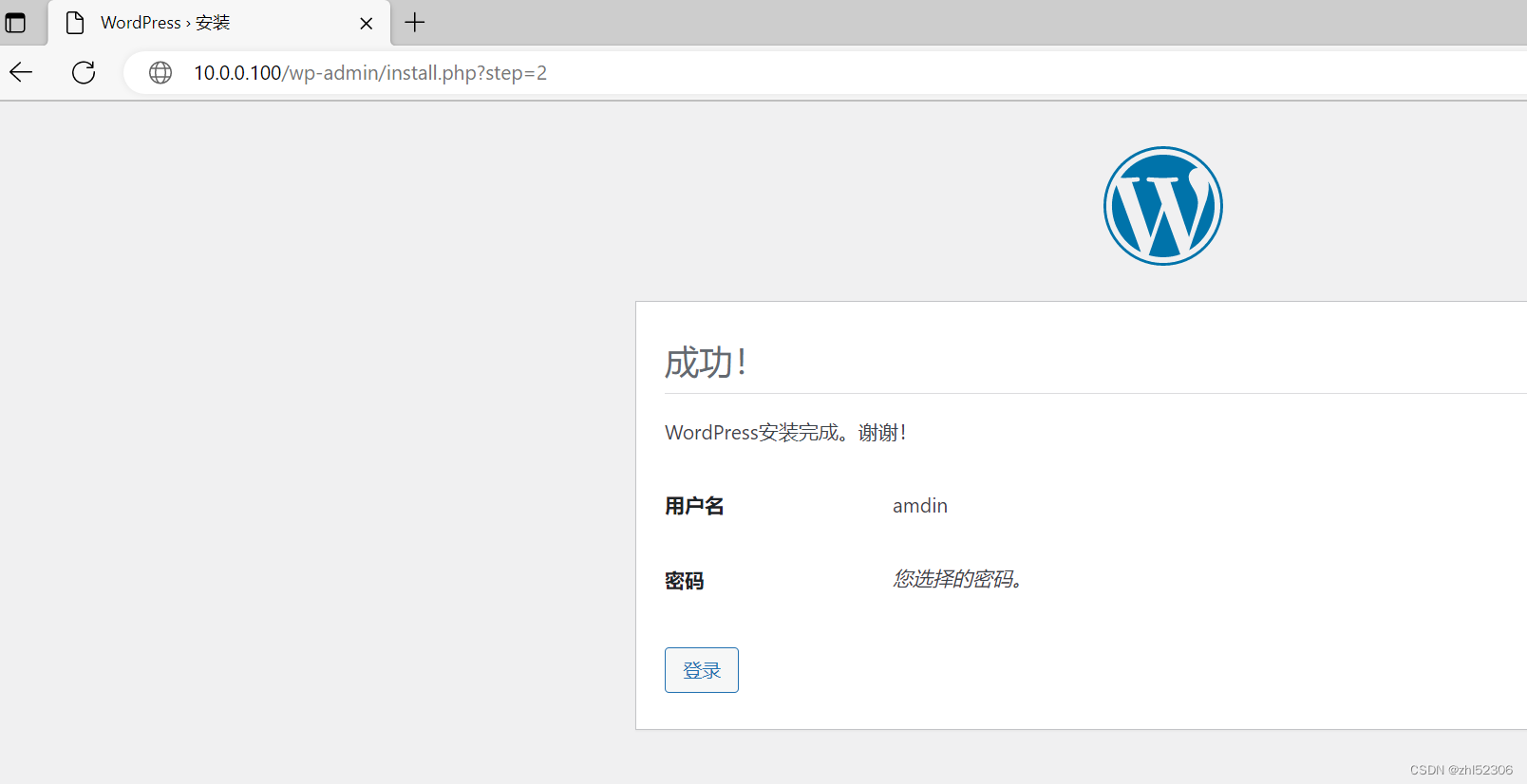Image resolution: width=1527 pixels, height=784 pixels.
Task: Click the 您选择的密码。 text
Action: click(x=957, y=579)
